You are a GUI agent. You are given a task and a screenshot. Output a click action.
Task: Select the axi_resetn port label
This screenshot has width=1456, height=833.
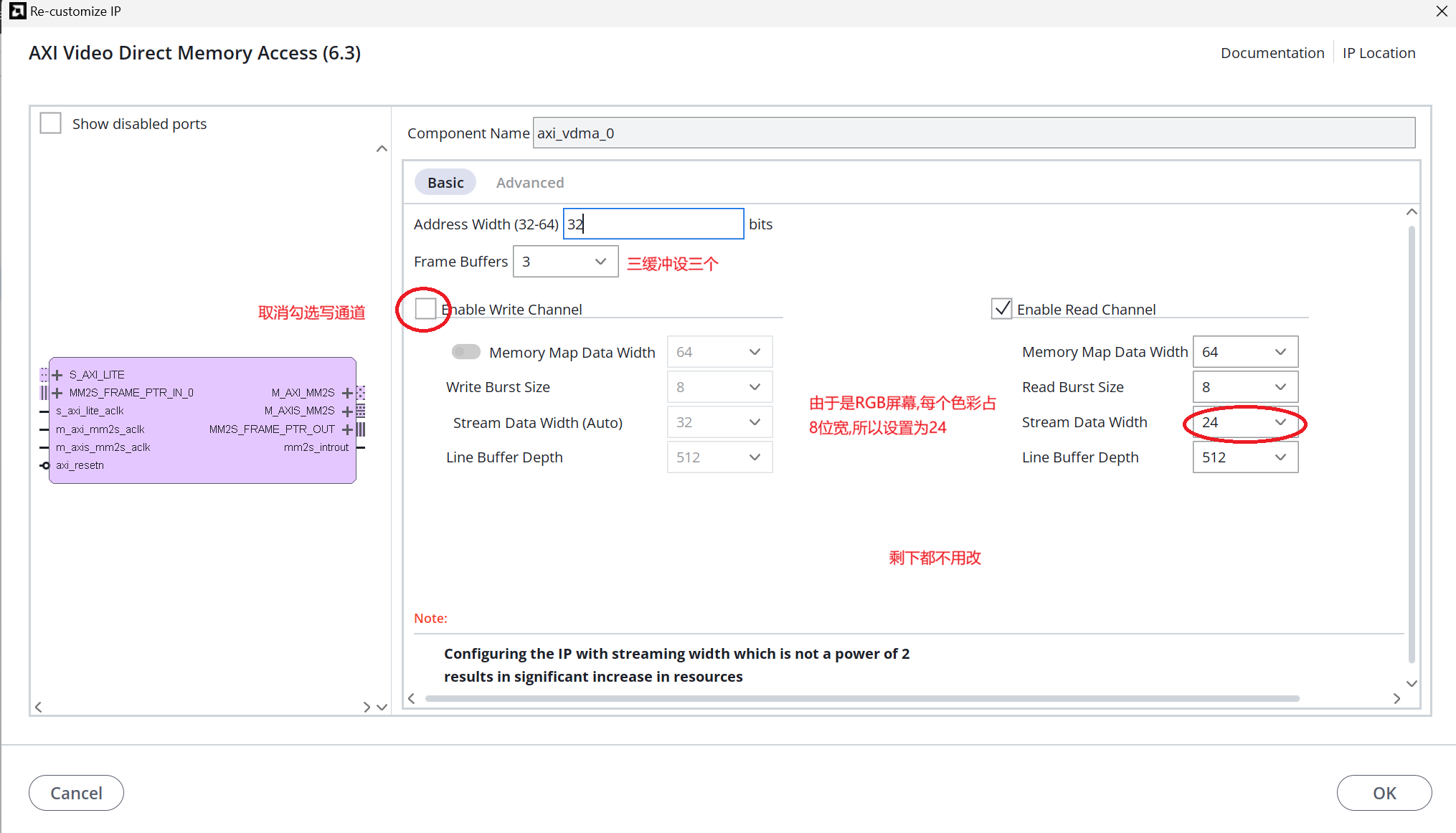[x=80, y=465]
